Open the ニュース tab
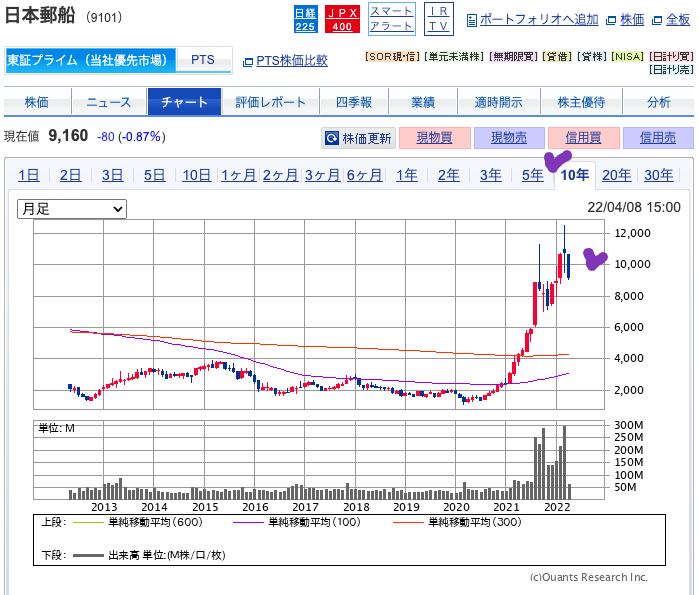This screenshot has height=595, width=699. click(x=109, y=102)
